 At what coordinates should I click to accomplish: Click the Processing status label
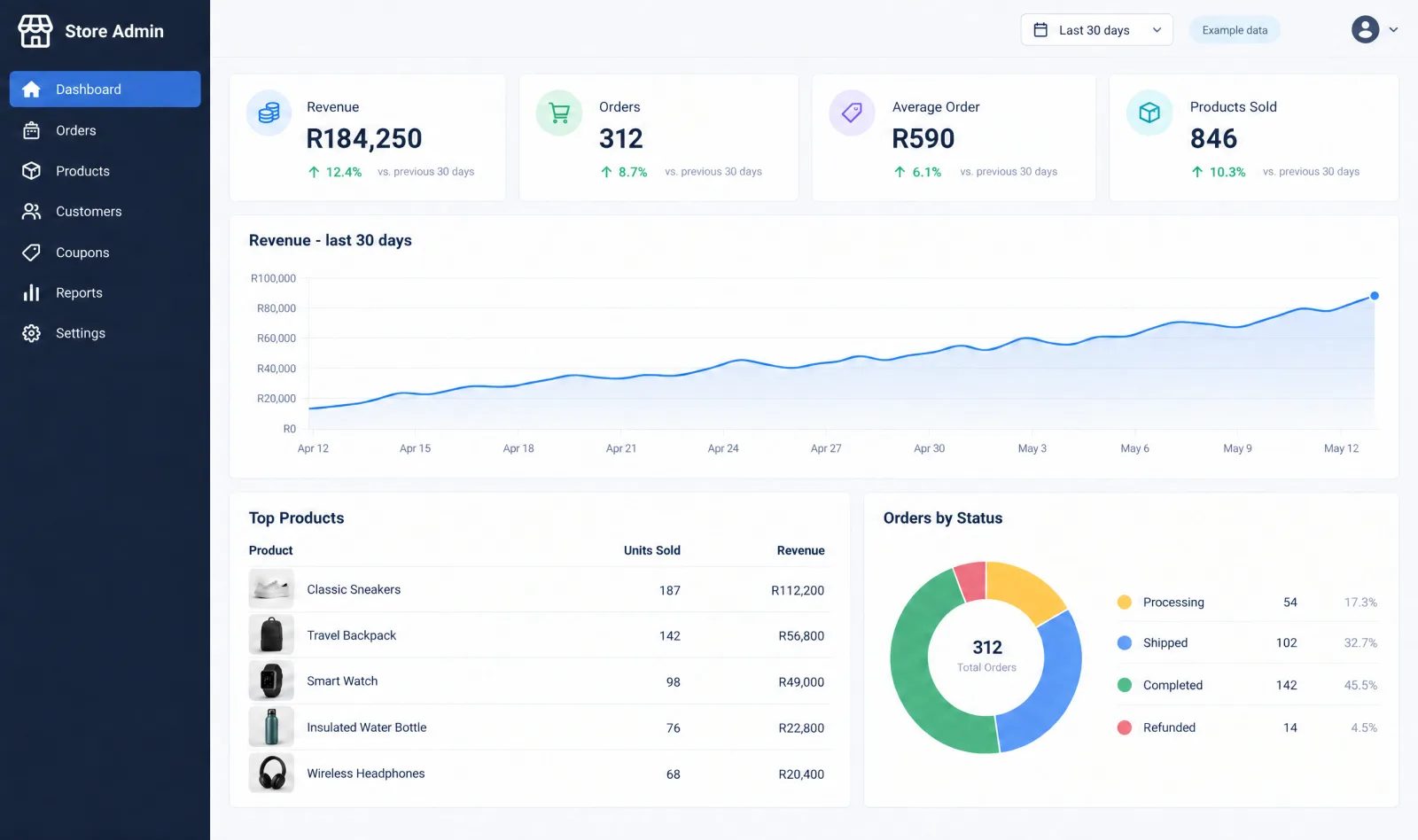click(x=1173, y=603)
